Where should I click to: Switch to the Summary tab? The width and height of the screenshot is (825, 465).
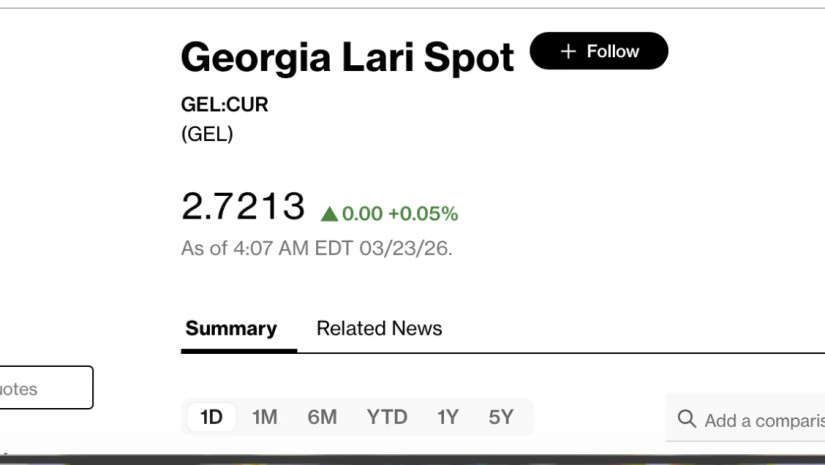pos(231,328)
